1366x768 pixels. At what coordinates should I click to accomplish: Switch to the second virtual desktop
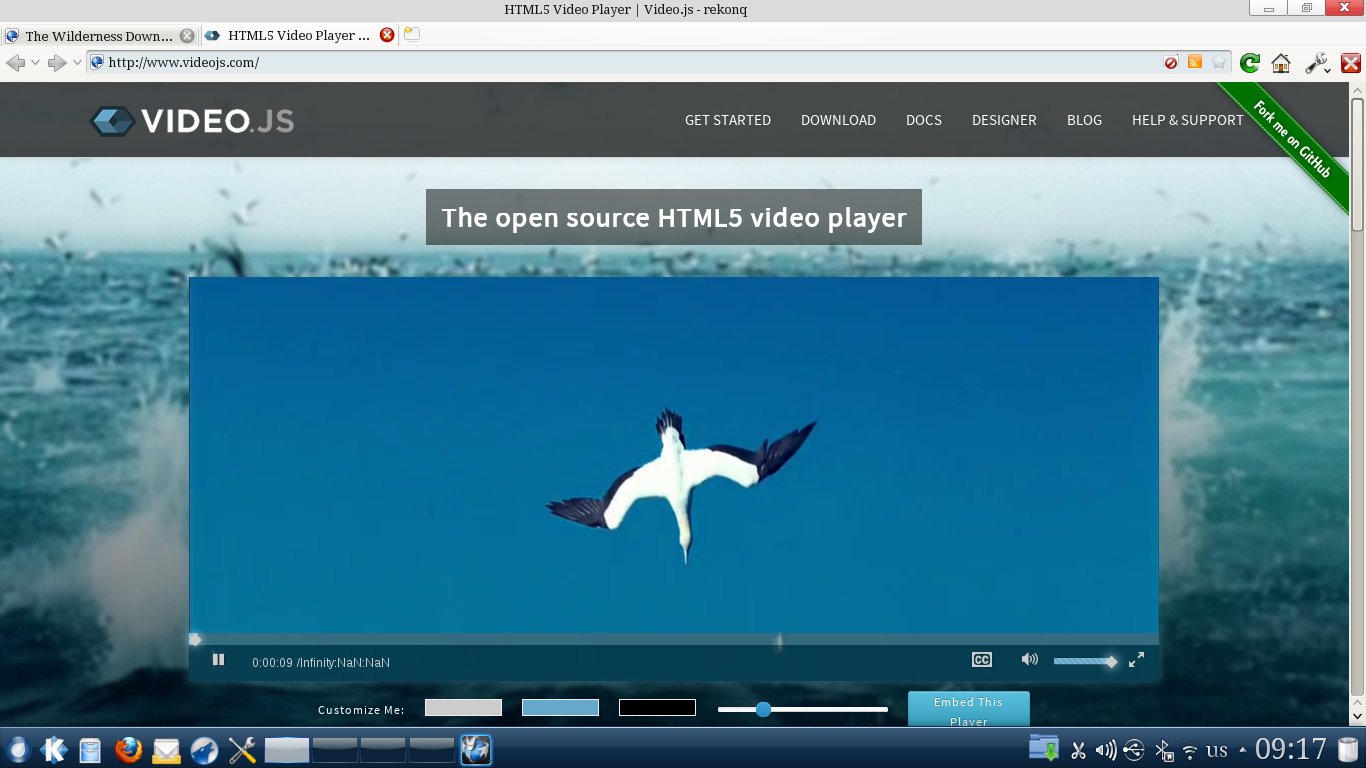[335, 750]
